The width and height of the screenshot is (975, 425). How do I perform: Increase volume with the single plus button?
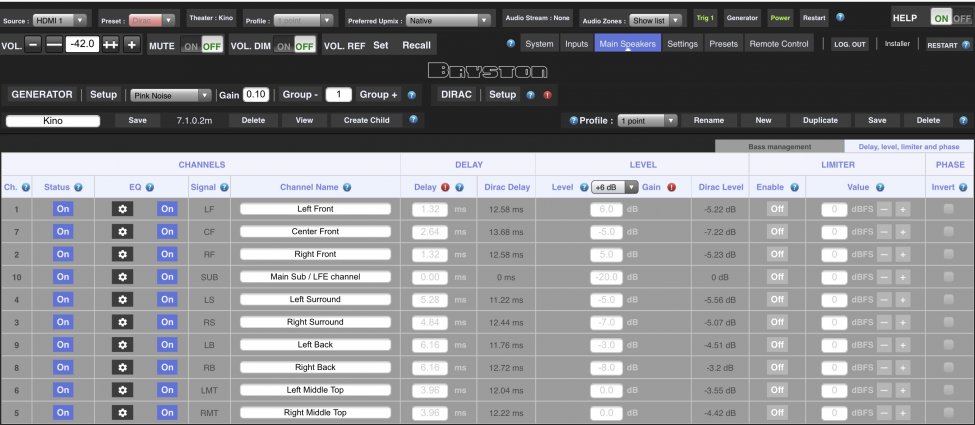coord(132,45)
